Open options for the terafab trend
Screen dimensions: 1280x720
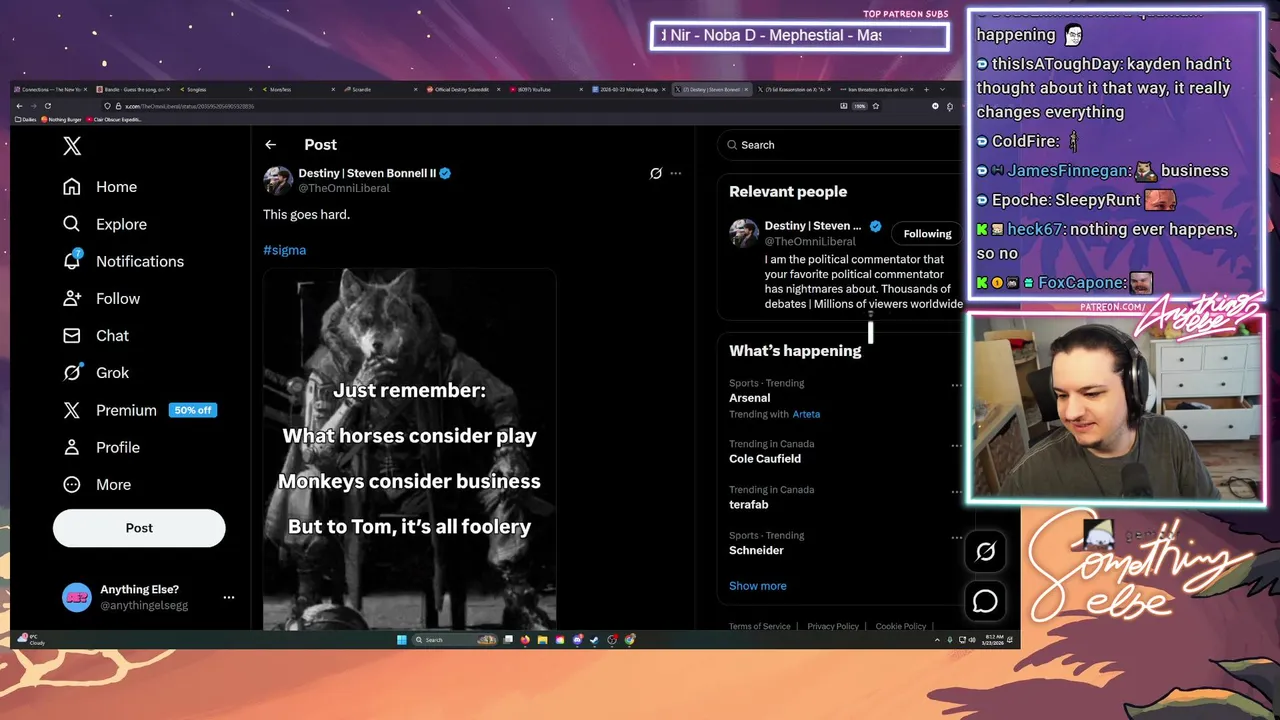[x=956, y=492]
